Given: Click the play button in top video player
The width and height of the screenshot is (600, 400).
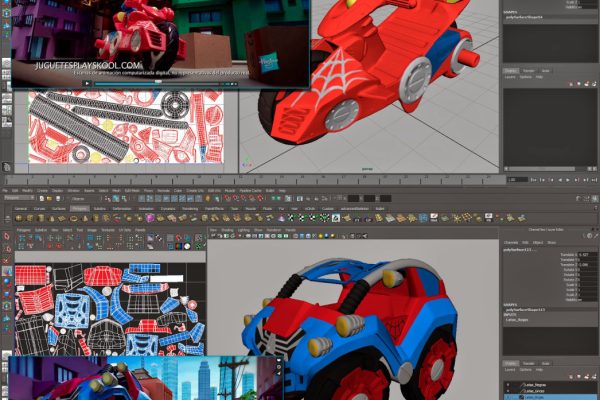Looking at the screenshot, I should [x=87, y=83].
